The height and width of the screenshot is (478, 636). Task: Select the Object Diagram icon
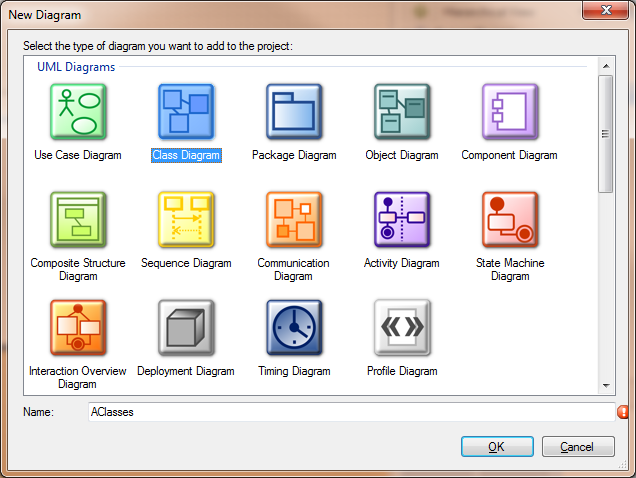tap(402, 112)
